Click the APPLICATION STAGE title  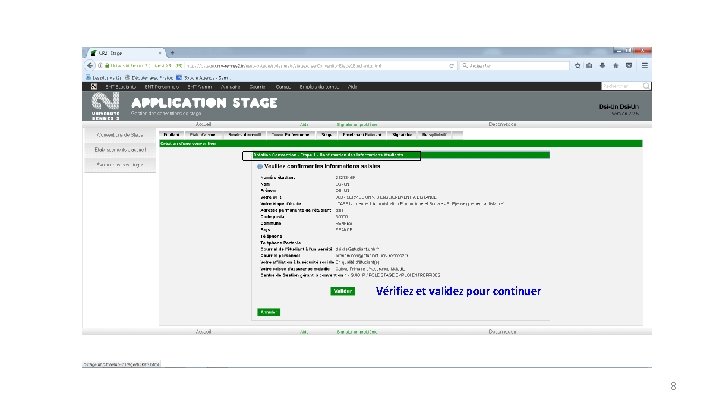[204, 103]
